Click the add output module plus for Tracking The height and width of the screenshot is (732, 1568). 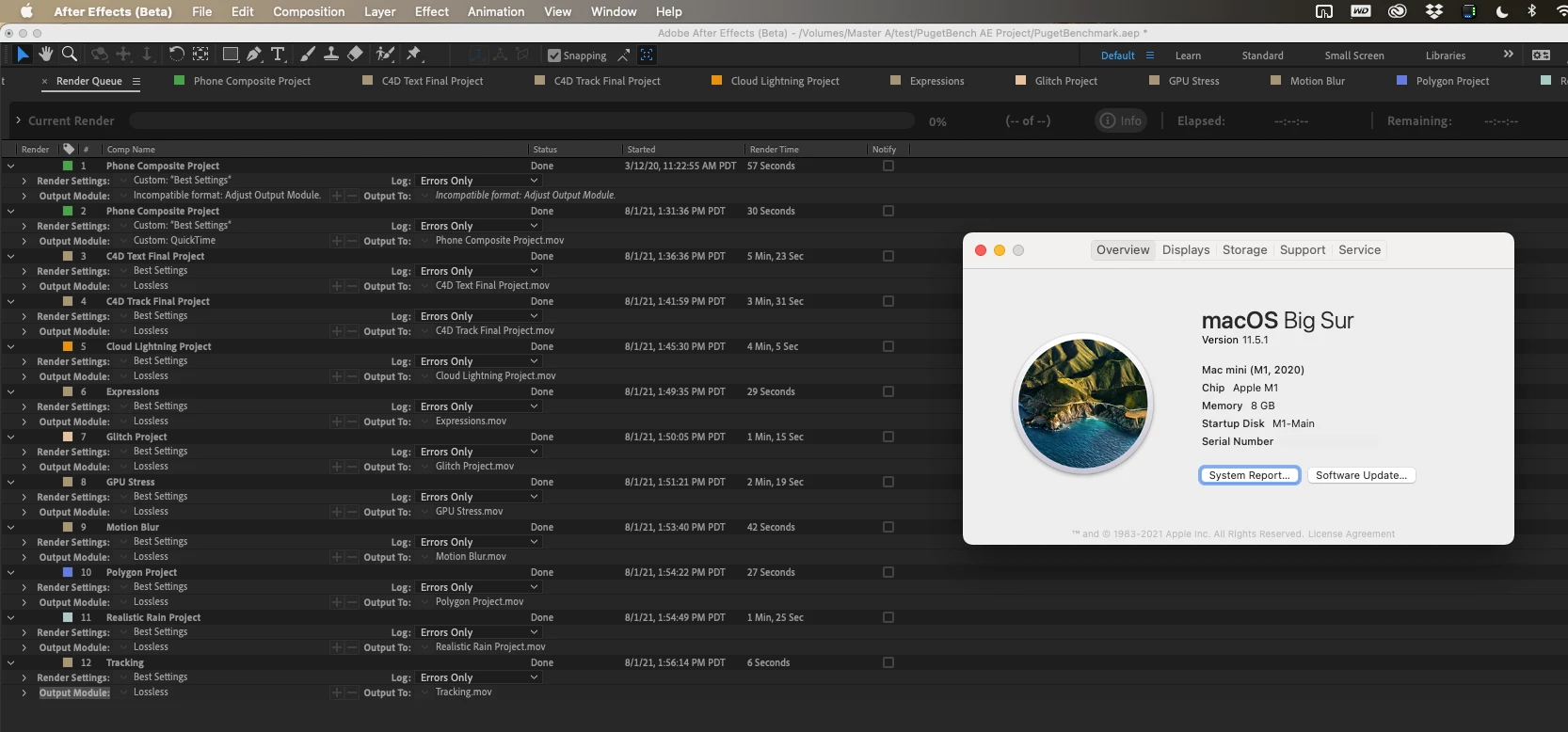tap(337, 693)
